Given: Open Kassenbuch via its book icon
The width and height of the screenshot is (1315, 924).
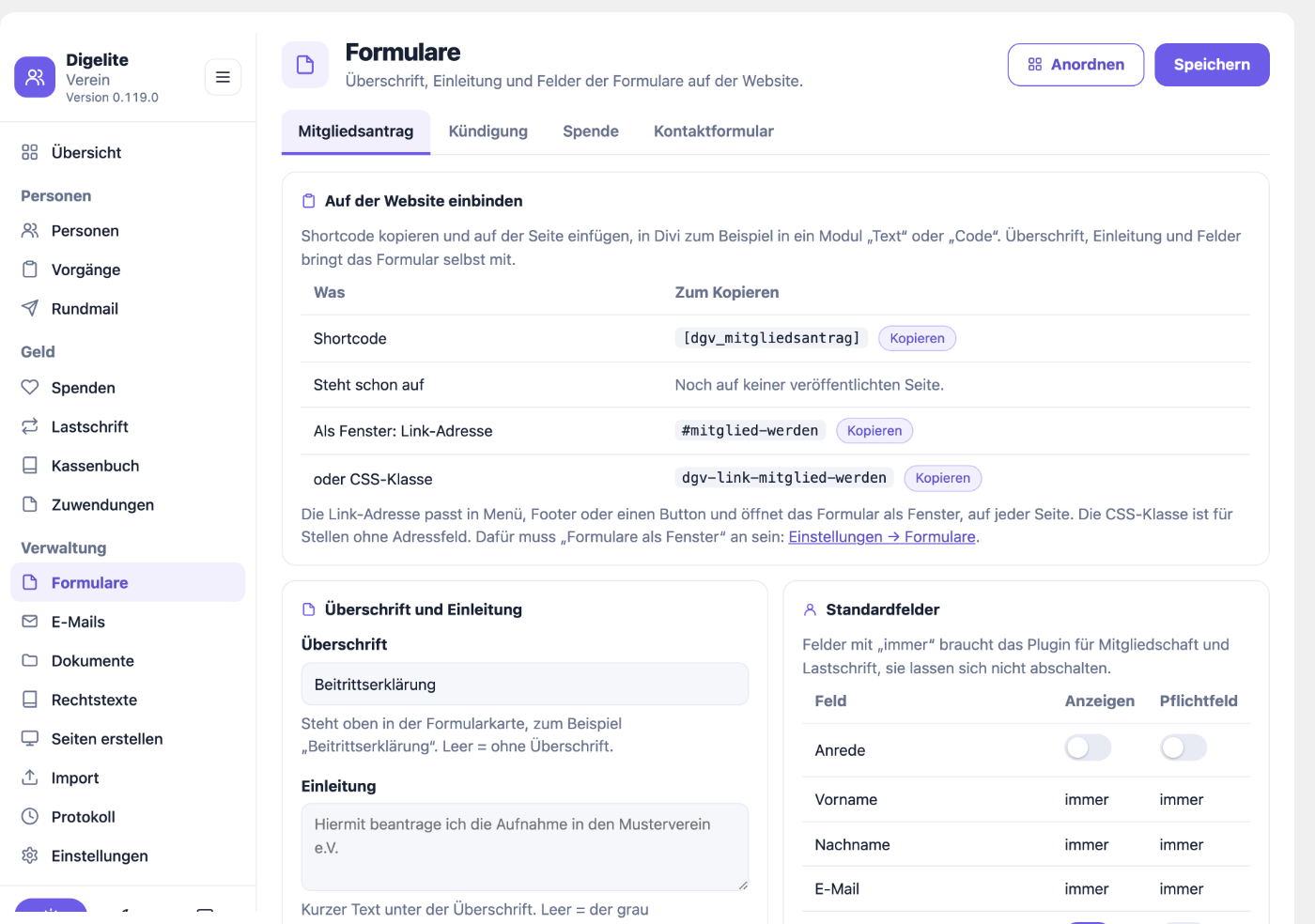Looking at the screenshot, I should tap(30, 465).
